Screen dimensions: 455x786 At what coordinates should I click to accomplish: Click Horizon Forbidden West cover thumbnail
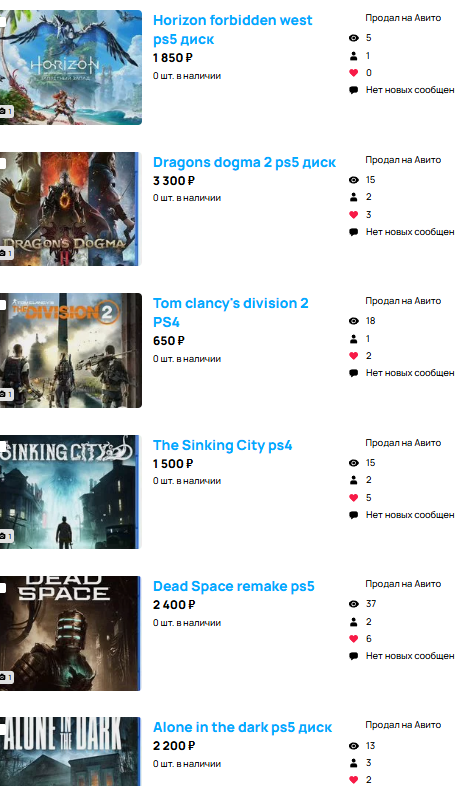click(71, 67)
